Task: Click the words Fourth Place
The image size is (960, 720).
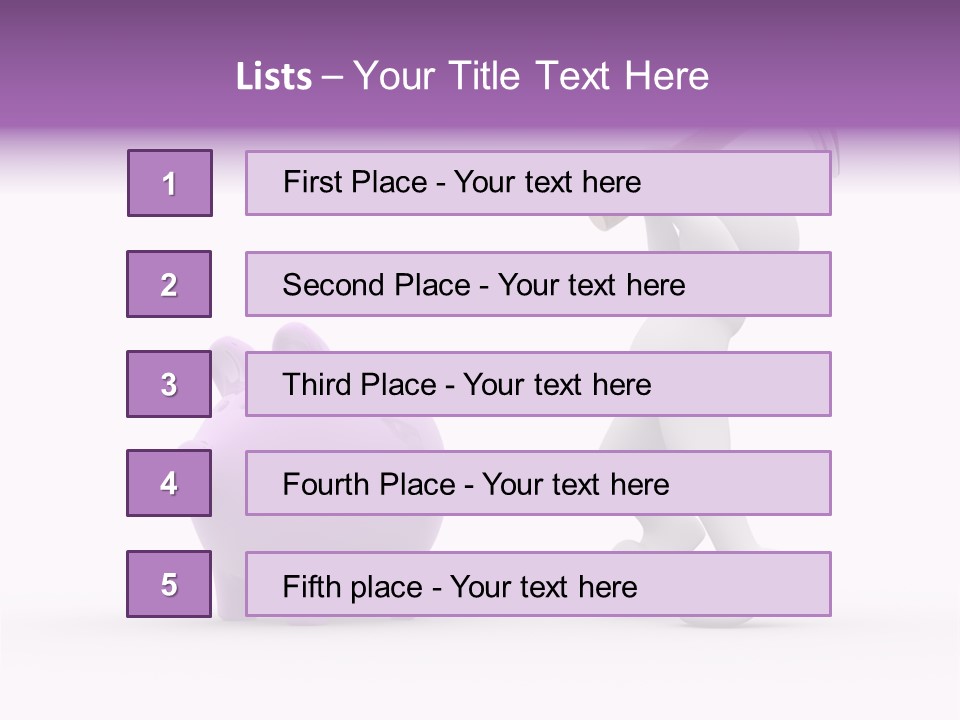Action: tap(369, 484)
